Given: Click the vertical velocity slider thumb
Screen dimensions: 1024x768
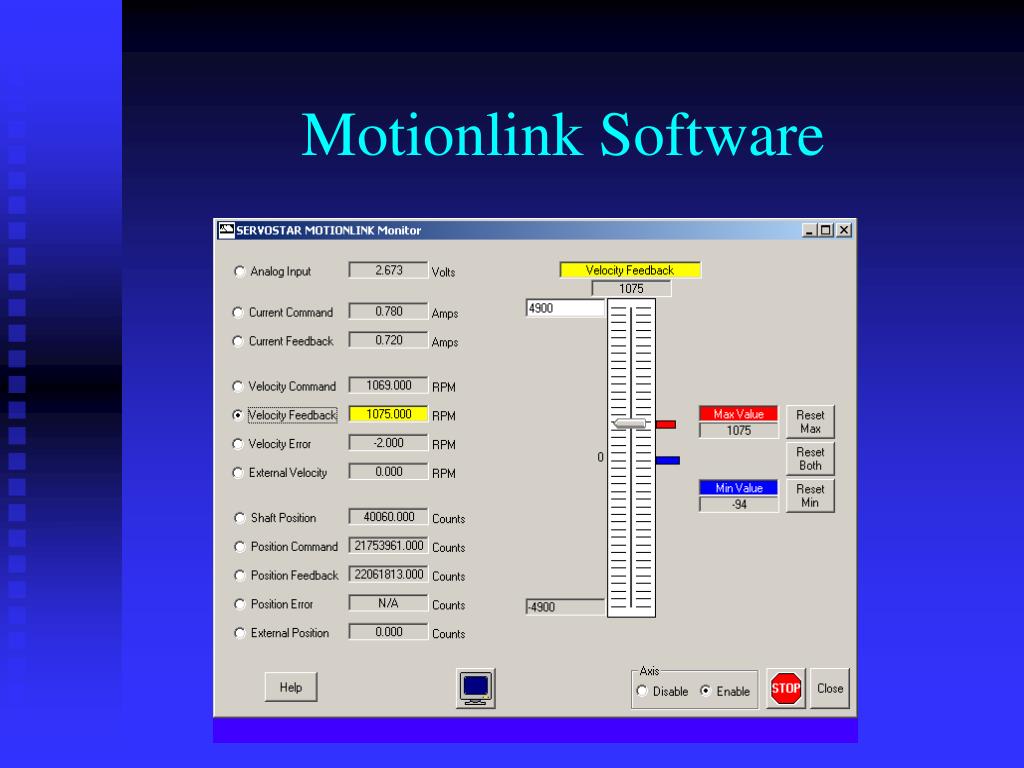Looking at the screenshot, I should [x=630, y=423].
